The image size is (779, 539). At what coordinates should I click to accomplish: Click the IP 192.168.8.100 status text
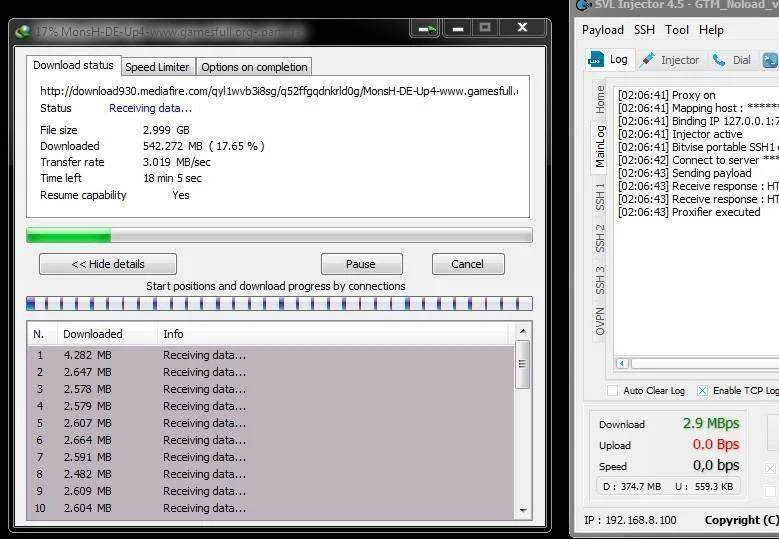(630, 520)
